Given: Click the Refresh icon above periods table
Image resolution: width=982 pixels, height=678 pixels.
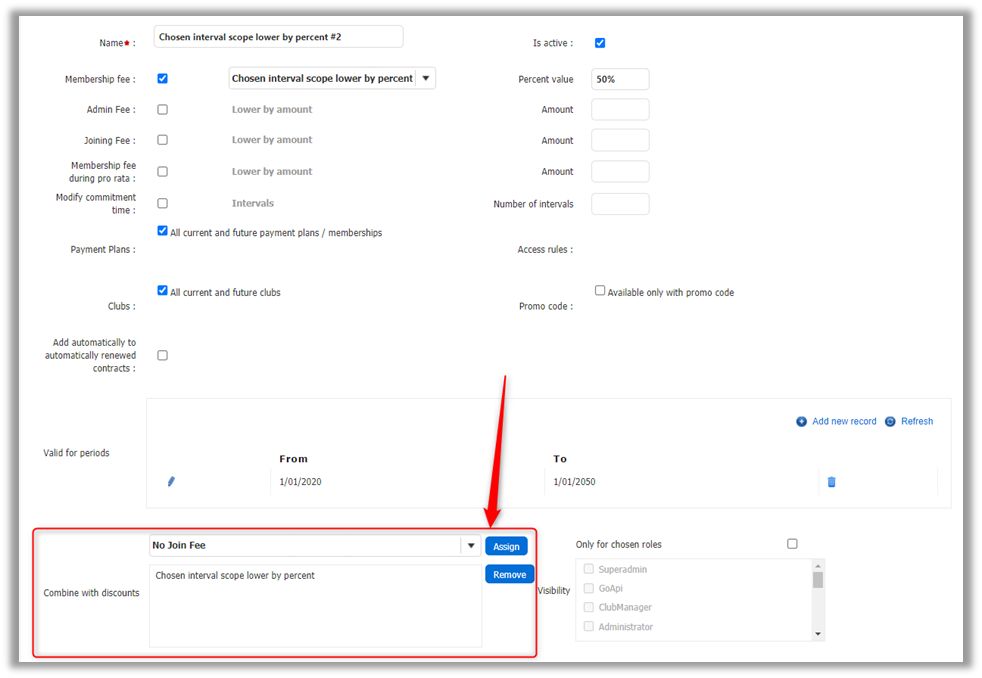Looking at the screenshot, I should coord(890,422).
